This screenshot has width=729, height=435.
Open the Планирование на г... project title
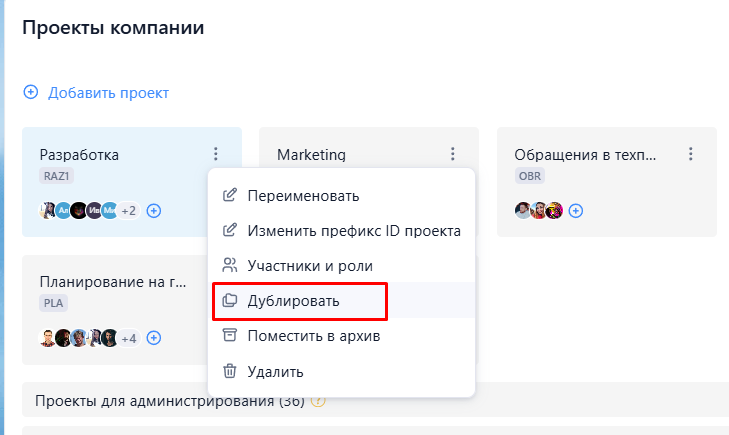(x=113, y=282)
